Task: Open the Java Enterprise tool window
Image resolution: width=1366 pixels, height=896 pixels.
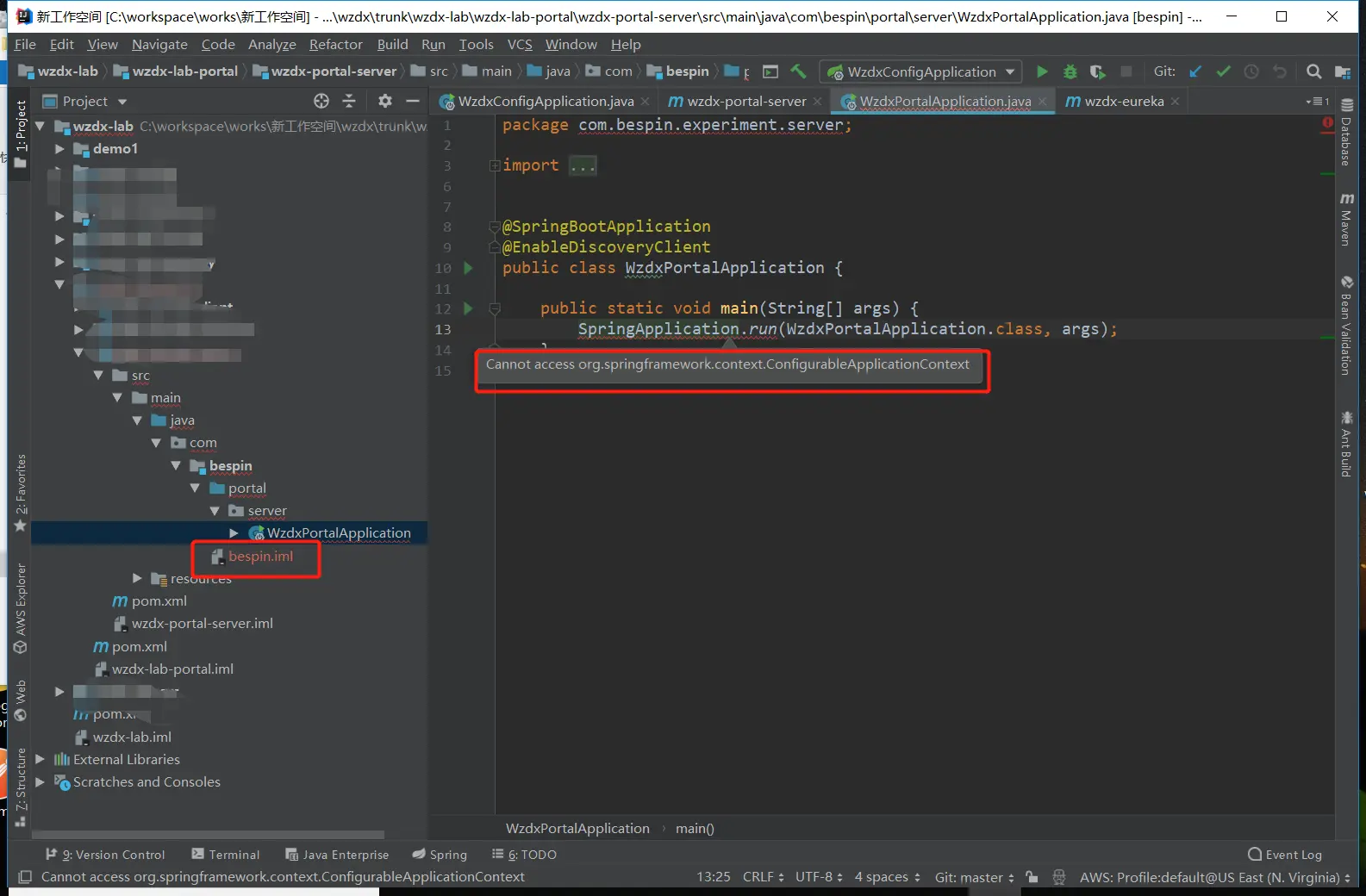Action: point(337,855)
